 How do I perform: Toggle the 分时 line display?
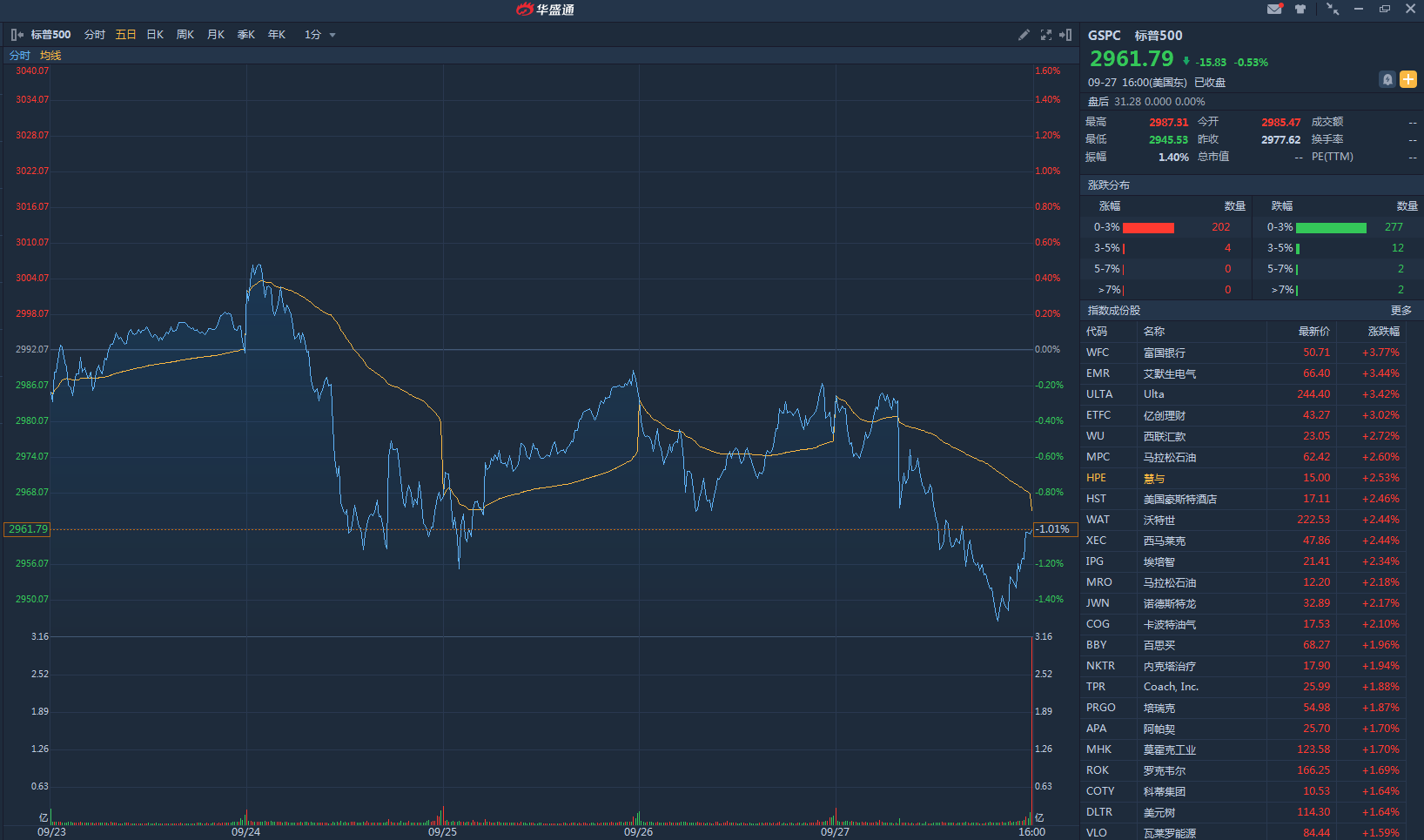[20, 56]
